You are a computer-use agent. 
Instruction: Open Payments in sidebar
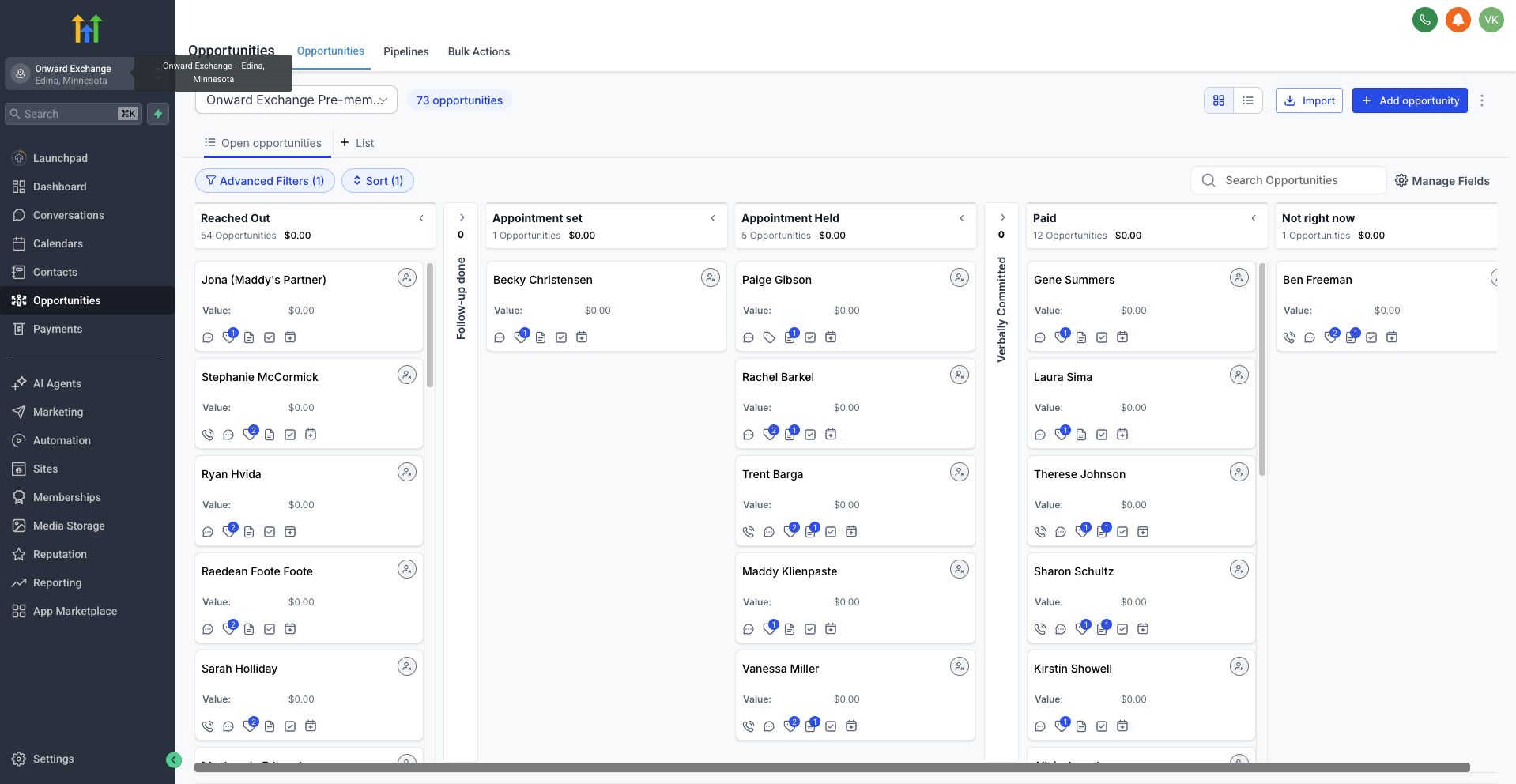pos(87,329)
